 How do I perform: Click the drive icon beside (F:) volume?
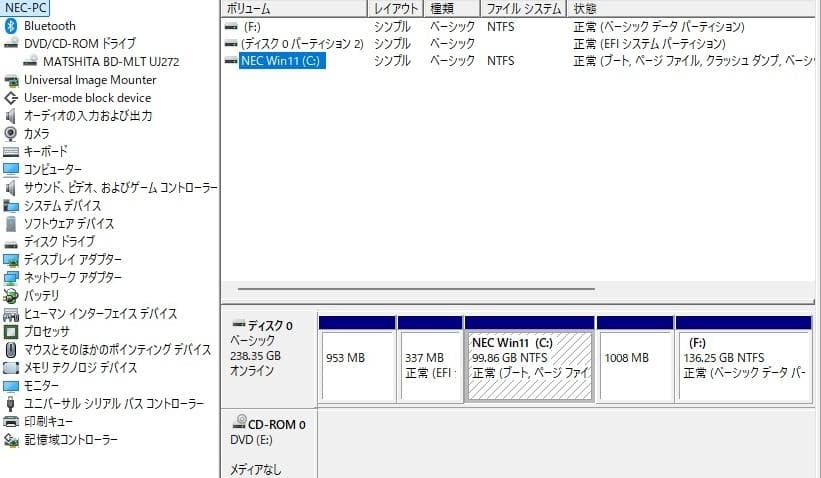pyautogui.click(x=231, y=27)
